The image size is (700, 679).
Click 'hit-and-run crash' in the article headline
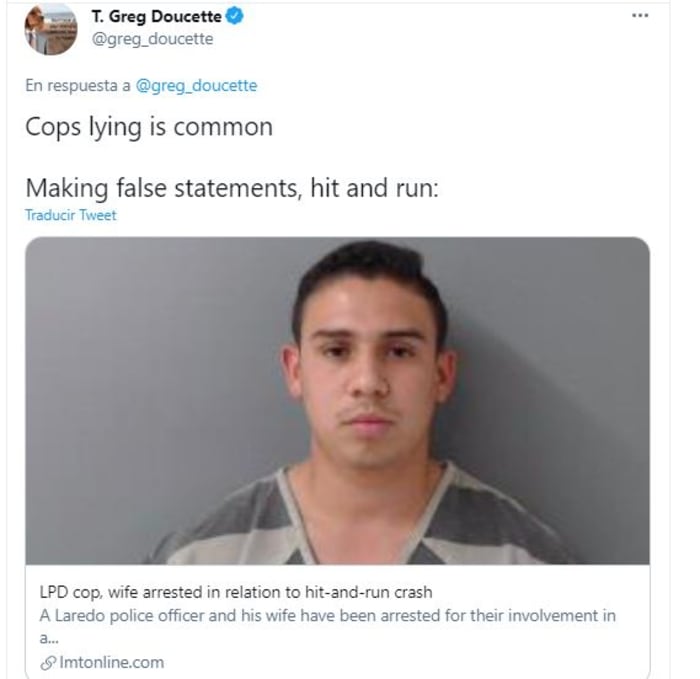[x=368, y=592]
